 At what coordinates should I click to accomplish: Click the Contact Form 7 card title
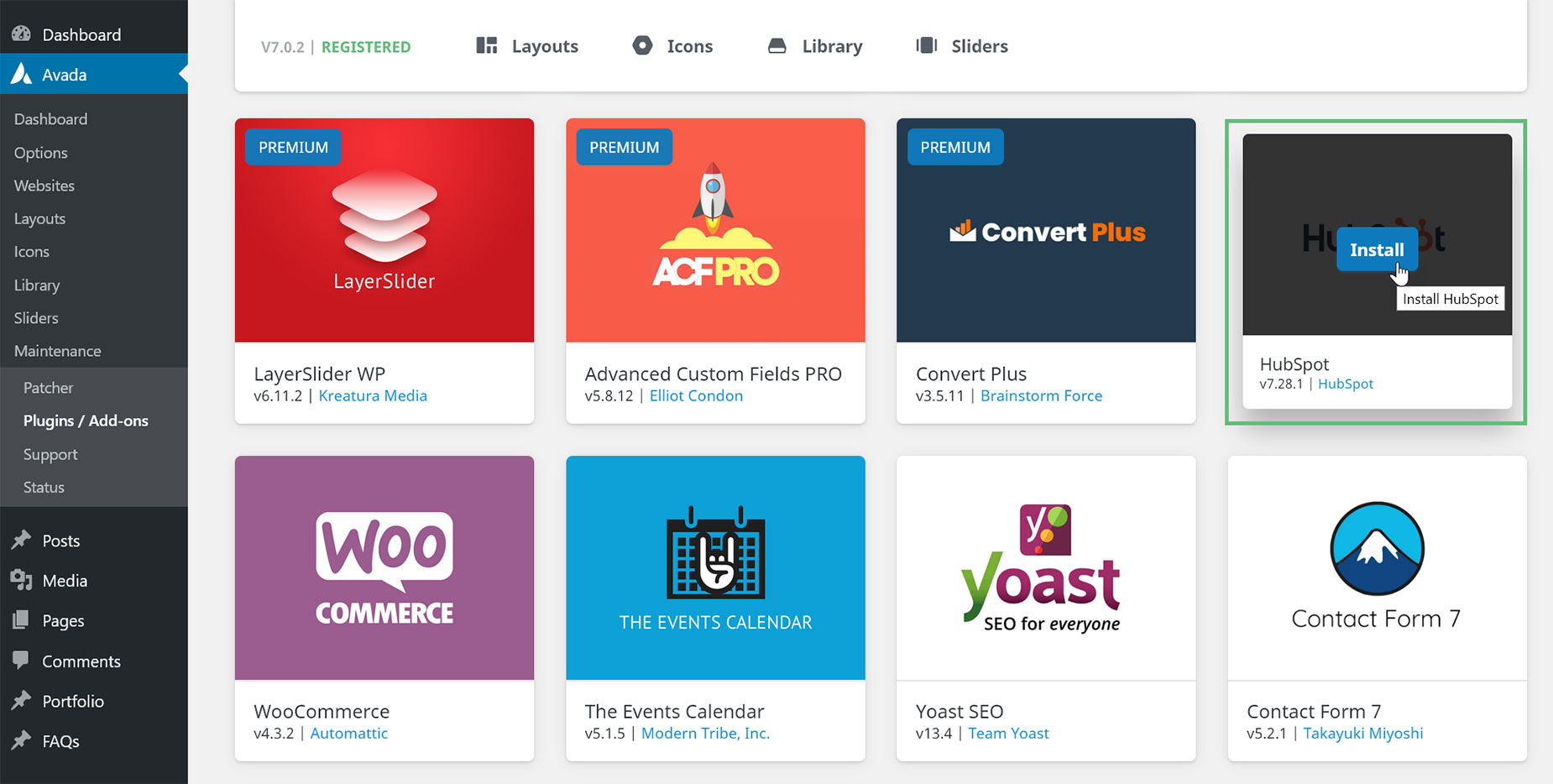(x=1314, y=711)
